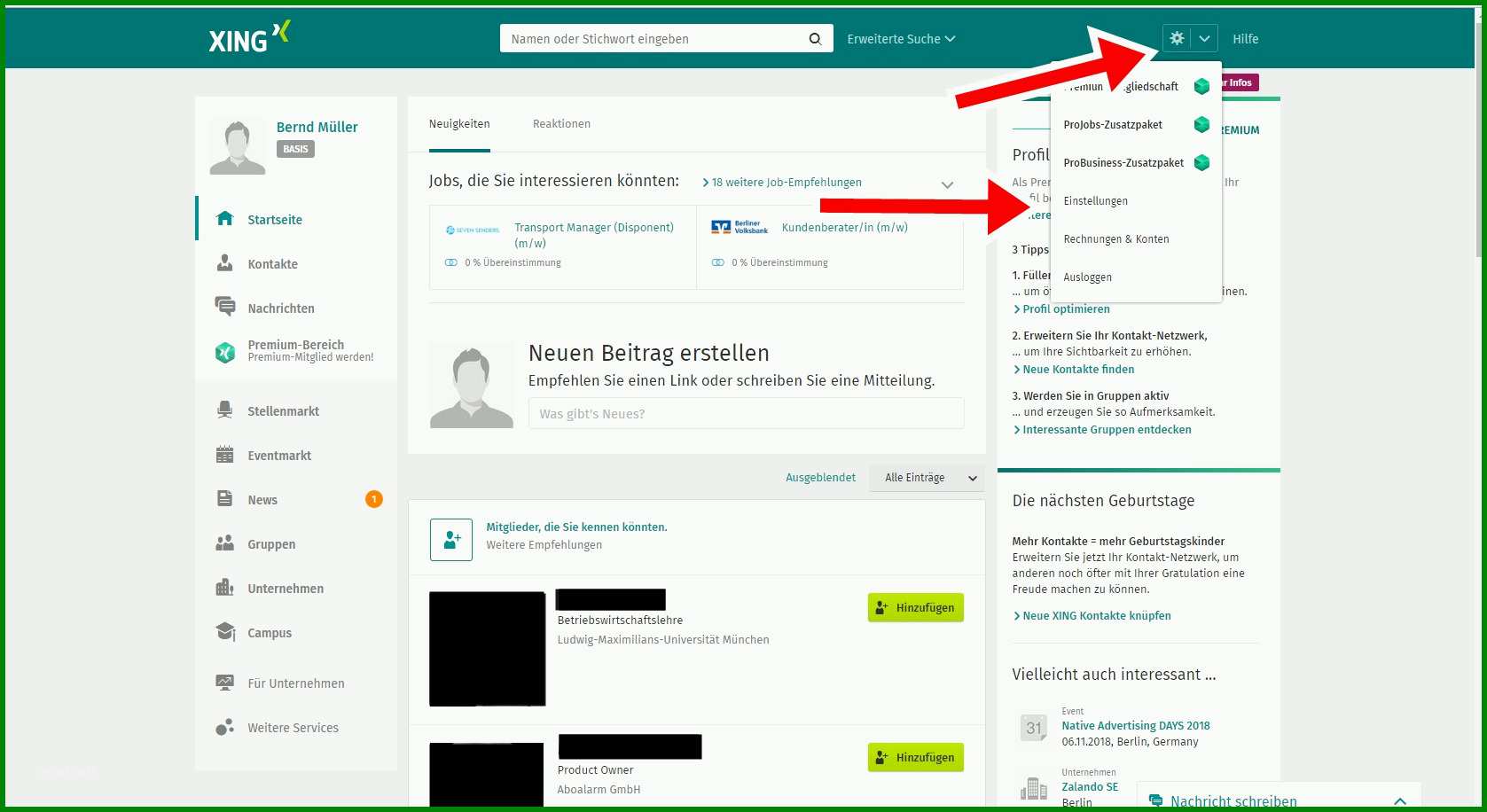1487x812 pixels.
Task: Click the calendar 31 event icon
Action: pos(1034,728)
